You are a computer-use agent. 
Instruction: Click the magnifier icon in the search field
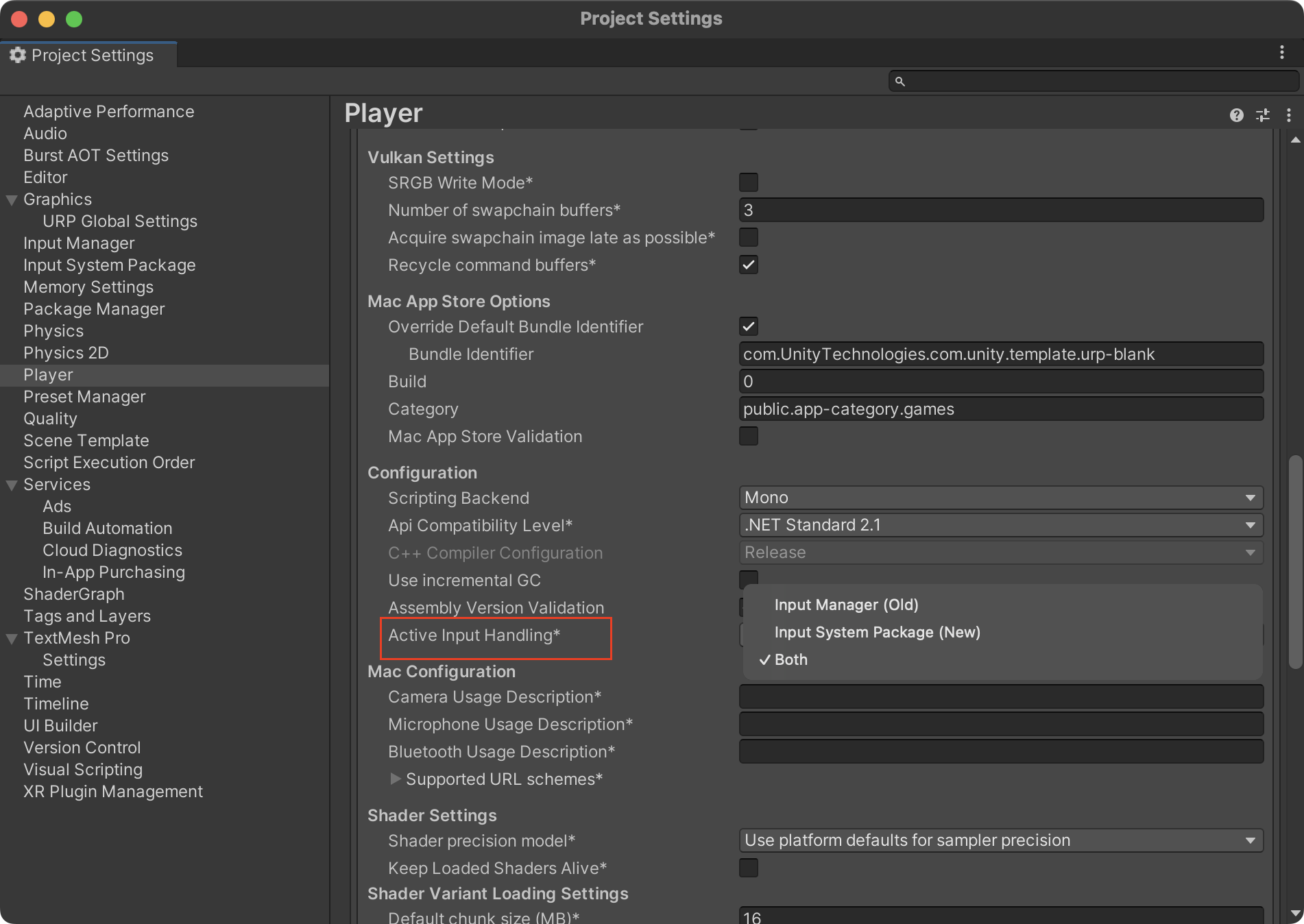pyautogui.click(x=902, y=81)
